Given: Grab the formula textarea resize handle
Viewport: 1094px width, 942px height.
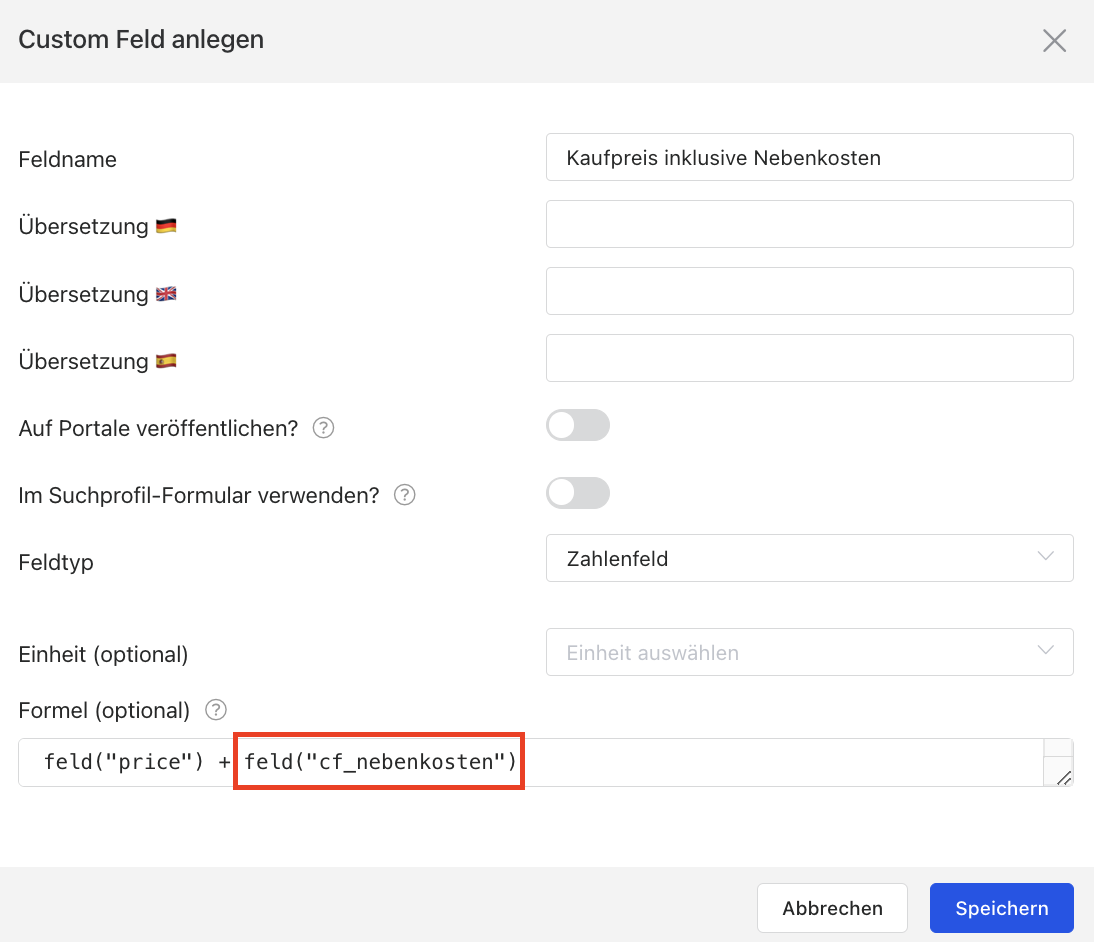Looking at the screenshot, I should (1063, 777).
